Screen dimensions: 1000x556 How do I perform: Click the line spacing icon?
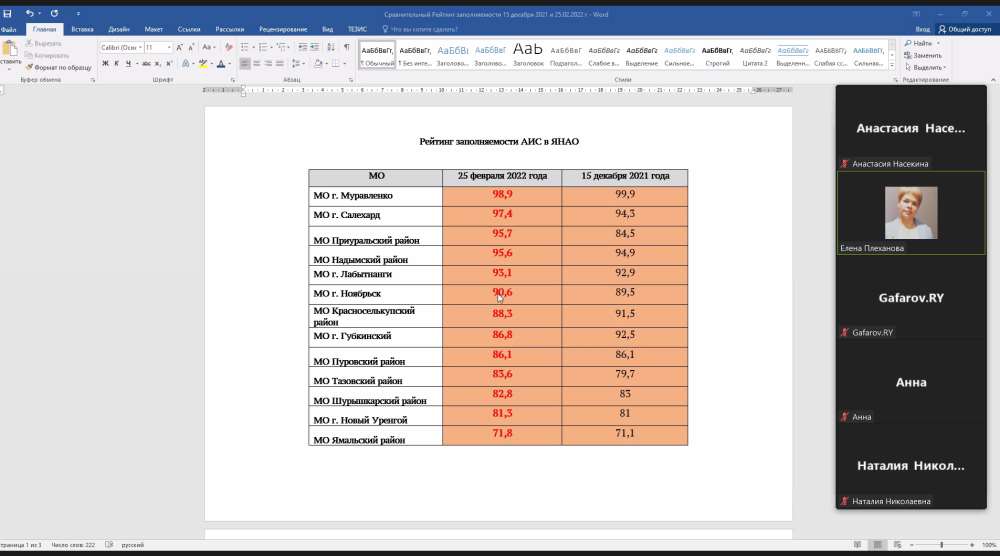(295, 64)
